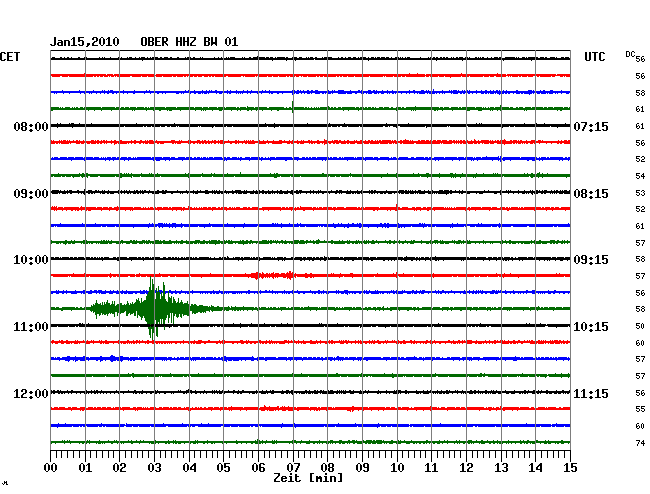Click the CET timezone label
The image size is (650, 494).
(x=10, y=57)
